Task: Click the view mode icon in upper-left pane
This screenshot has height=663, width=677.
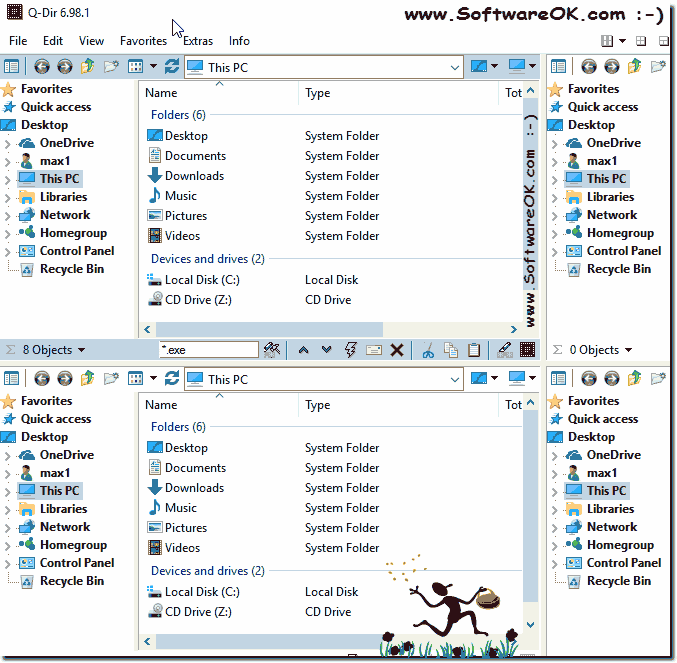Action: click(136, 67)
